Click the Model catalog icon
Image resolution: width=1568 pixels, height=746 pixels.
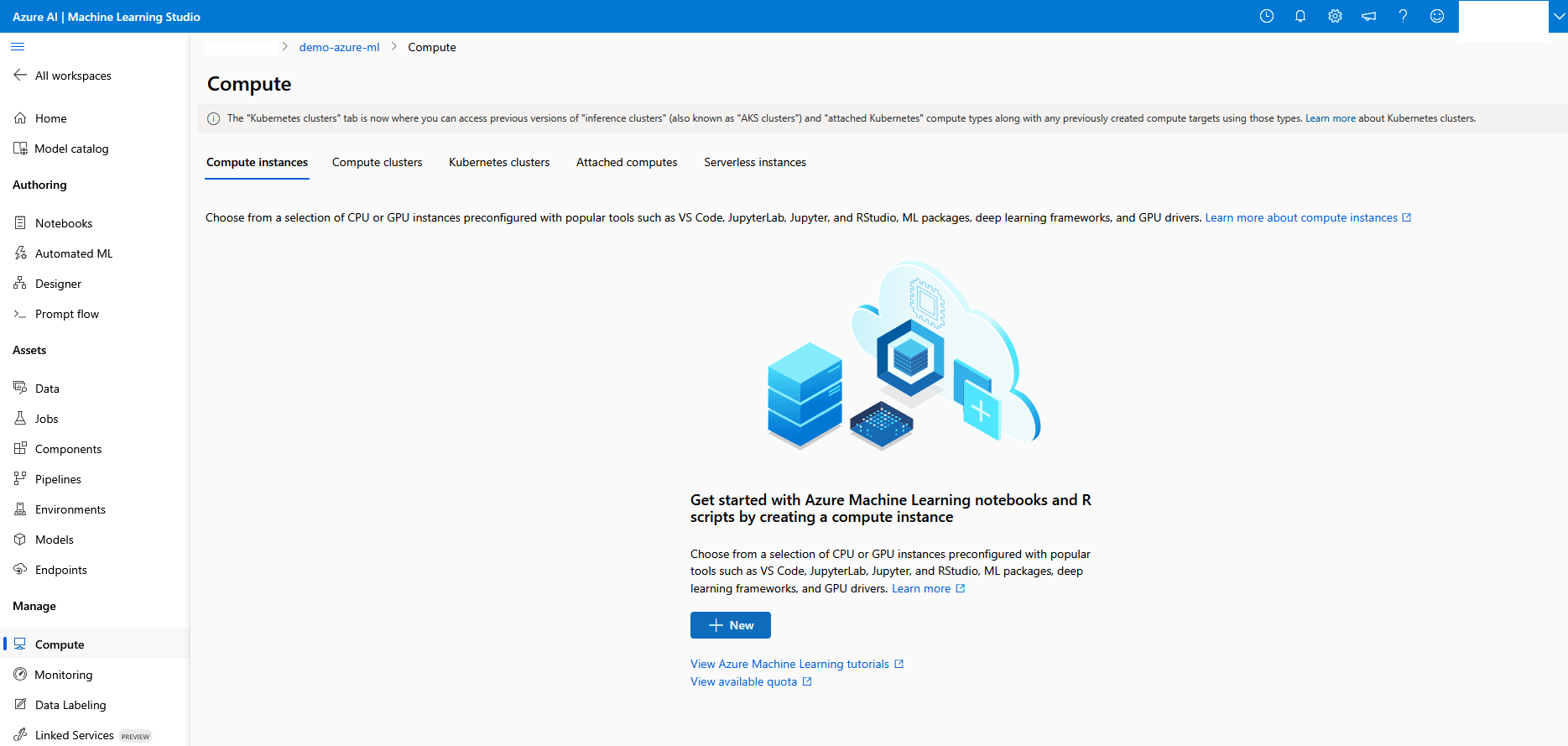coord(20,149)
